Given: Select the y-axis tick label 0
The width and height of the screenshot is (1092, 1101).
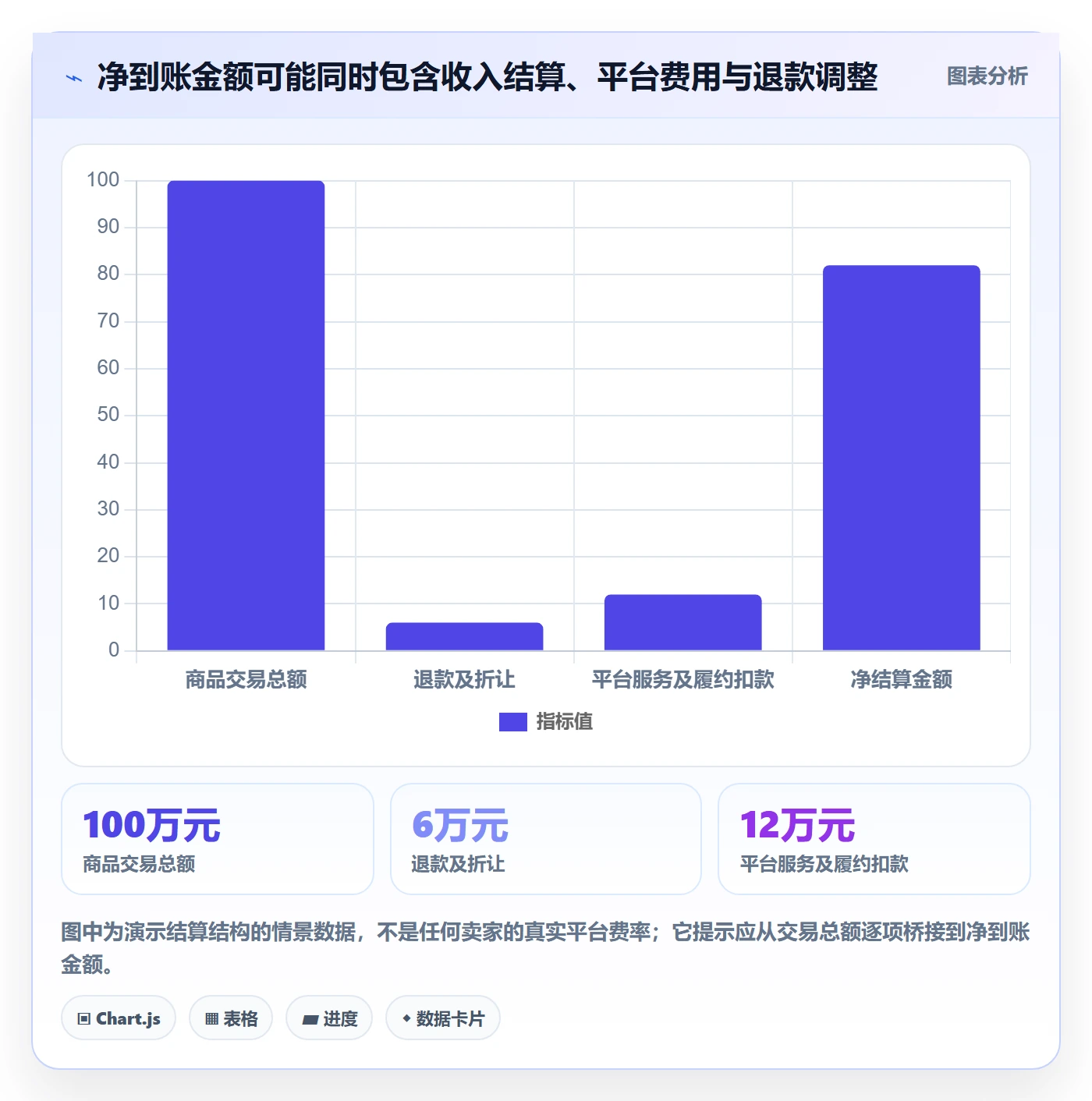Looking at the screenshot, I should pyautogui.click(x=114, y=650).
